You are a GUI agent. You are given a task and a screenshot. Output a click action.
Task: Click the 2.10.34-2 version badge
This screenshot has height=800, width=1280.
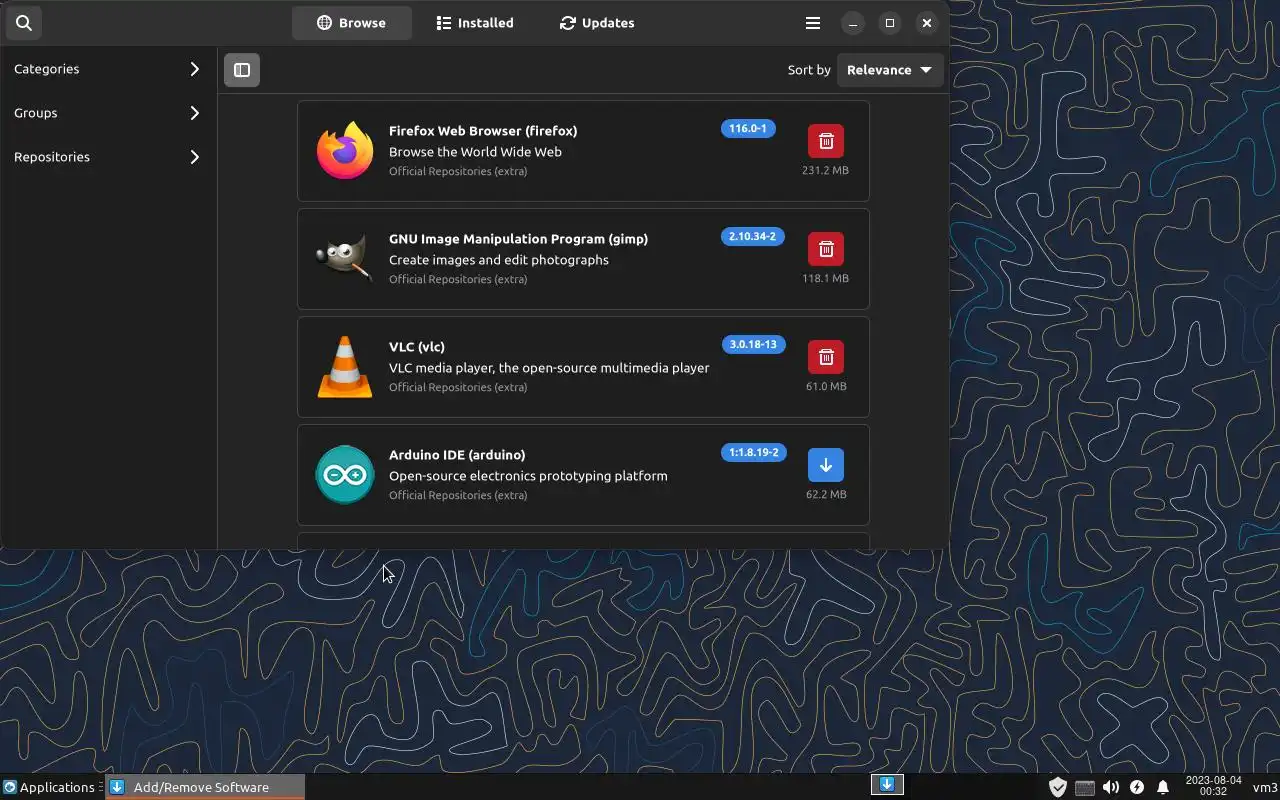[x=752, y=236]
